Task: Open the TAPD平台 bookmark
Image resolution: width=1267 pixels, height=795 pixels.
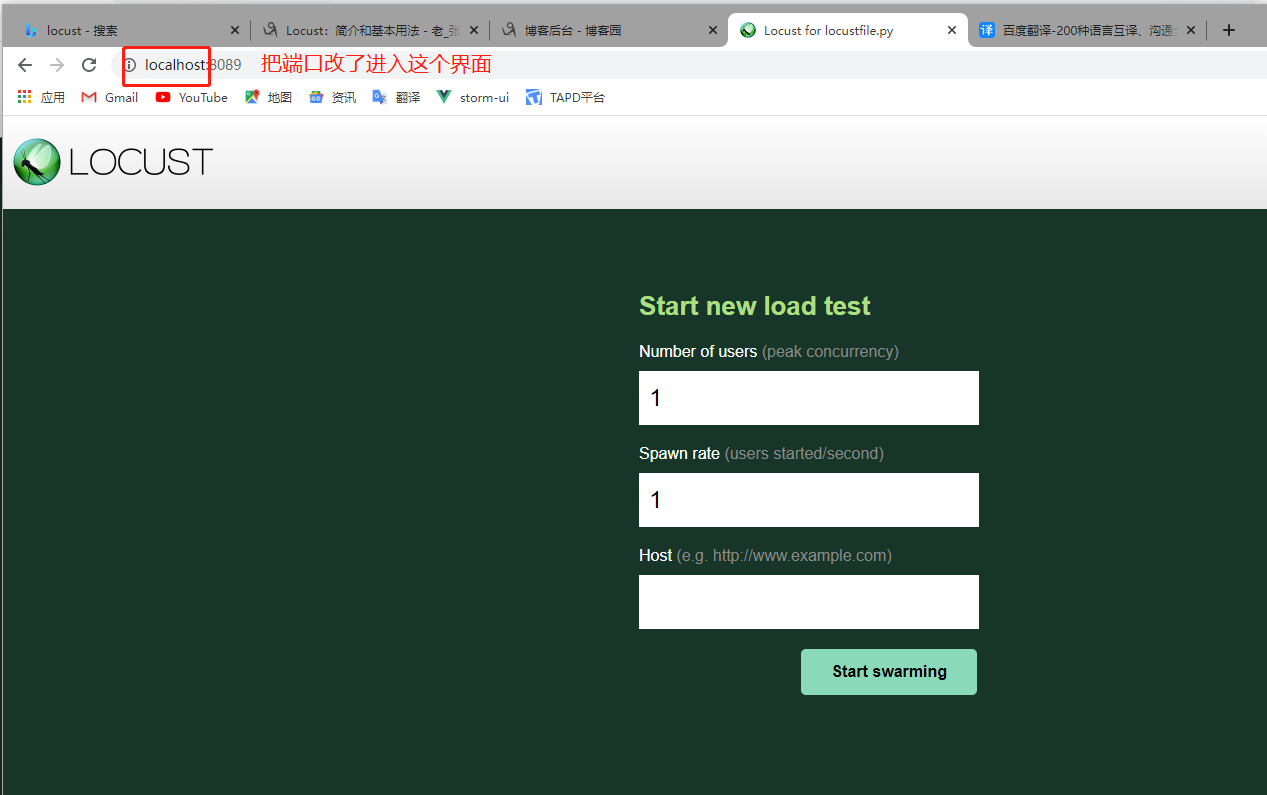Action: pos(565,97)
